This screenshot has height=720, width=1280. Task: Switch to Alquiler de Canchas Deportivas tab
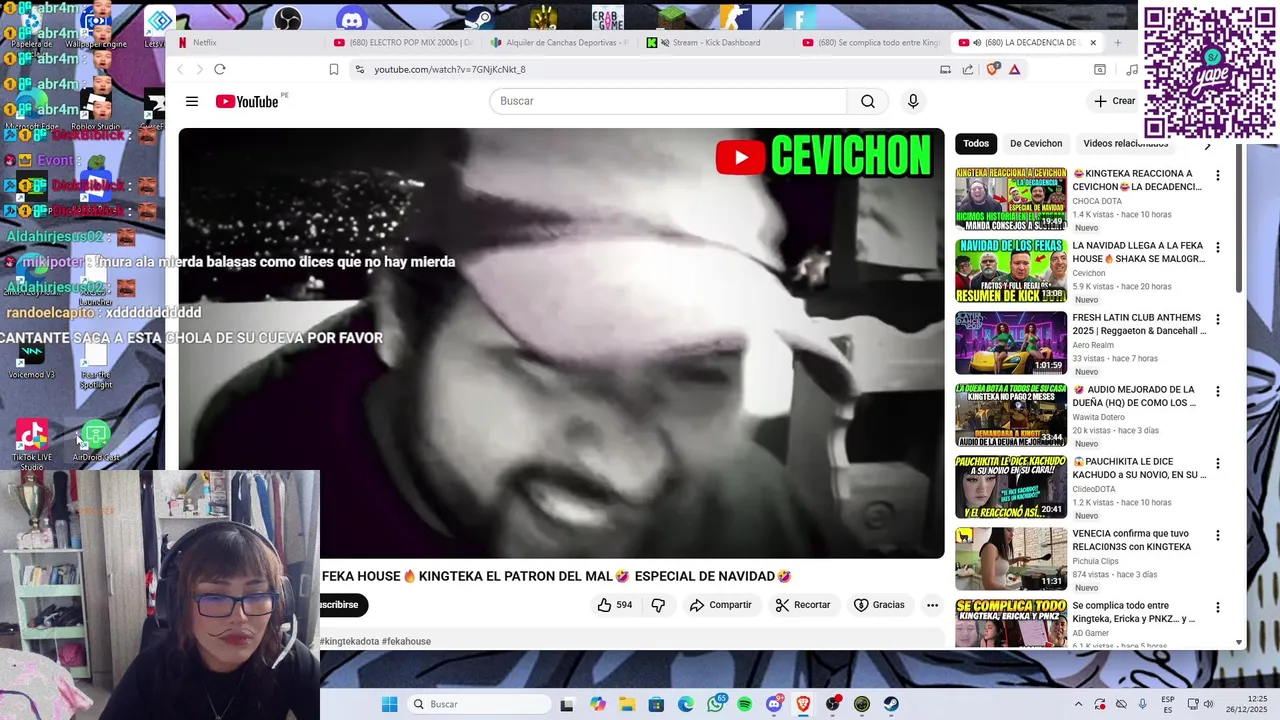[x=560, y=43]
